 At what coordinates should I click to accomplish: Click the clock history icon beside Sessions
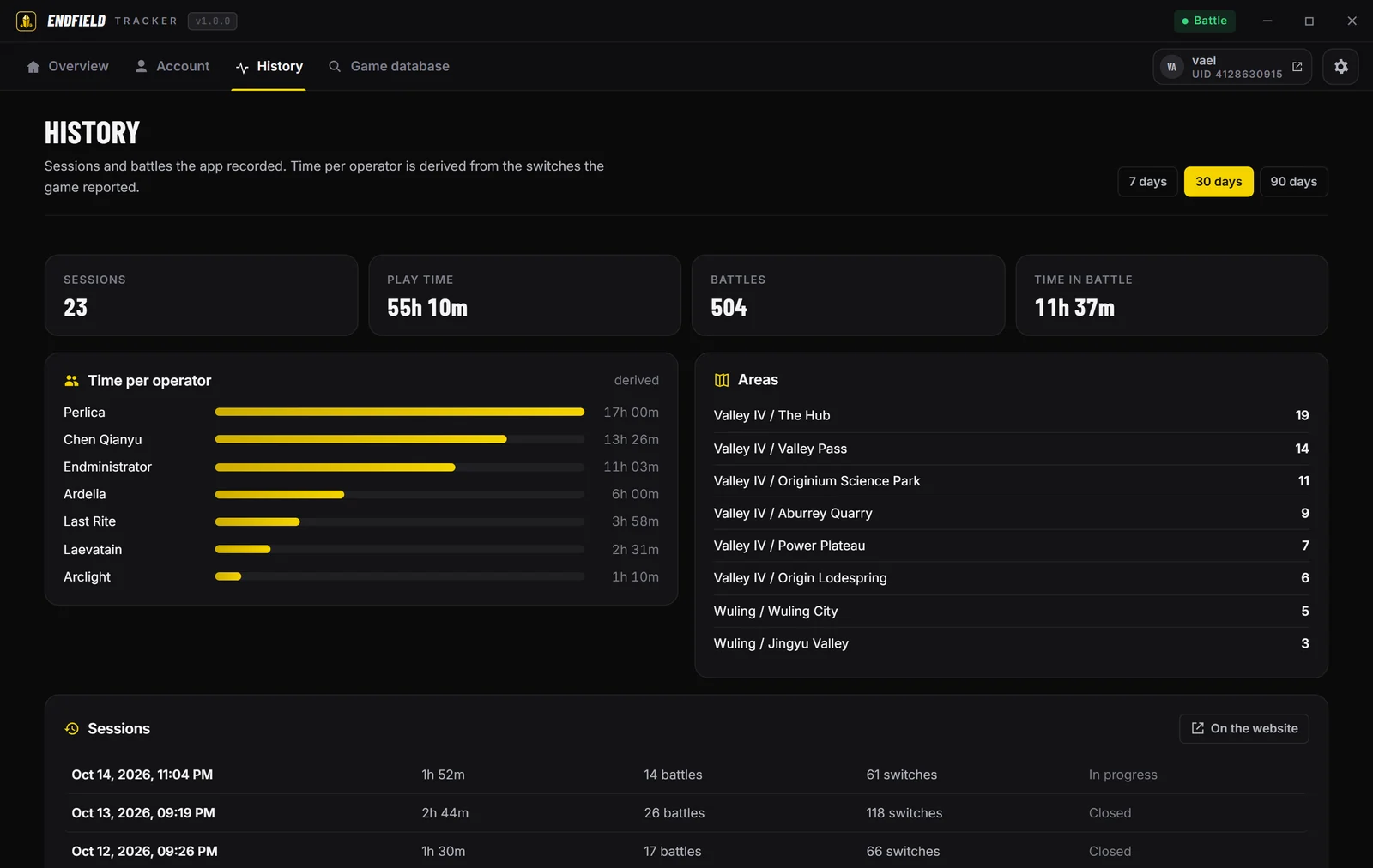coord(72,729)
